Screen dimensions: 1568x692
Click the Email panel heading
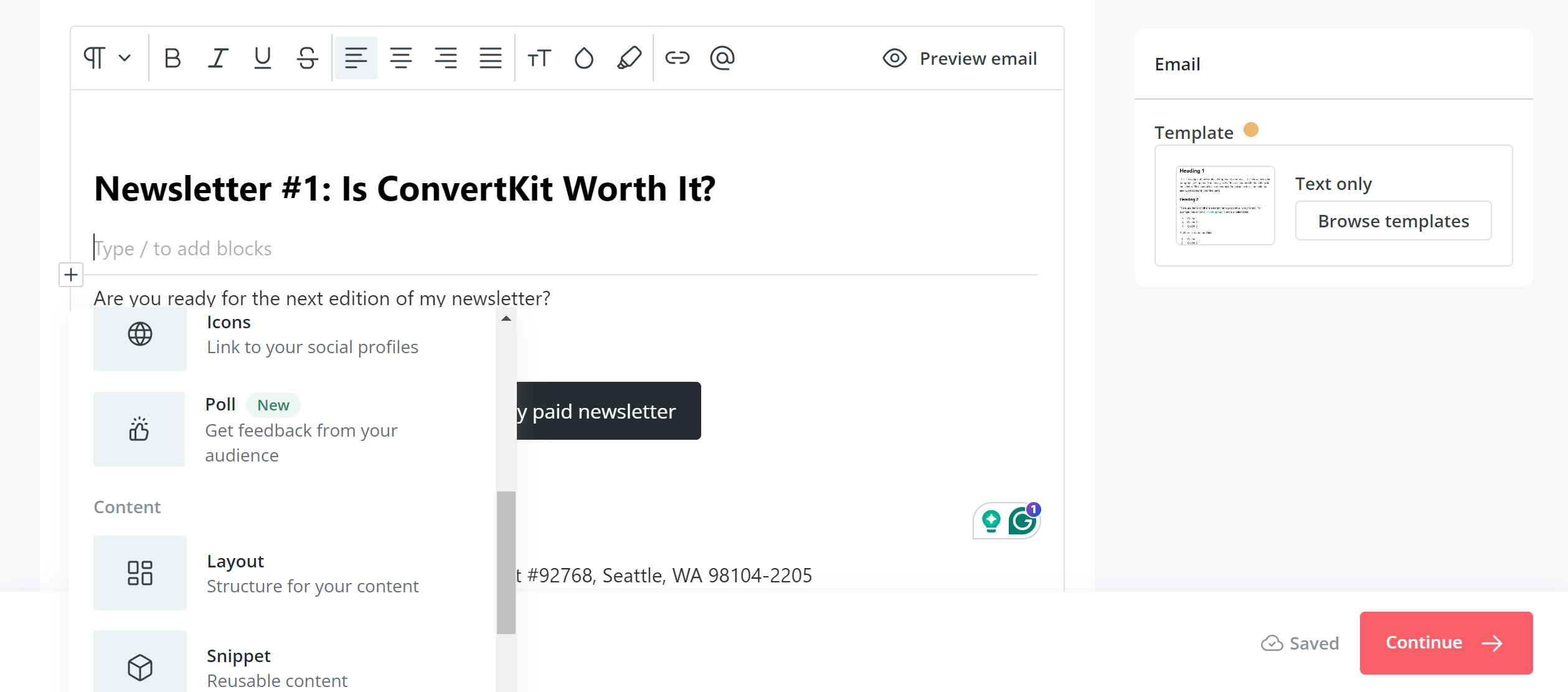click(1177, 64)
